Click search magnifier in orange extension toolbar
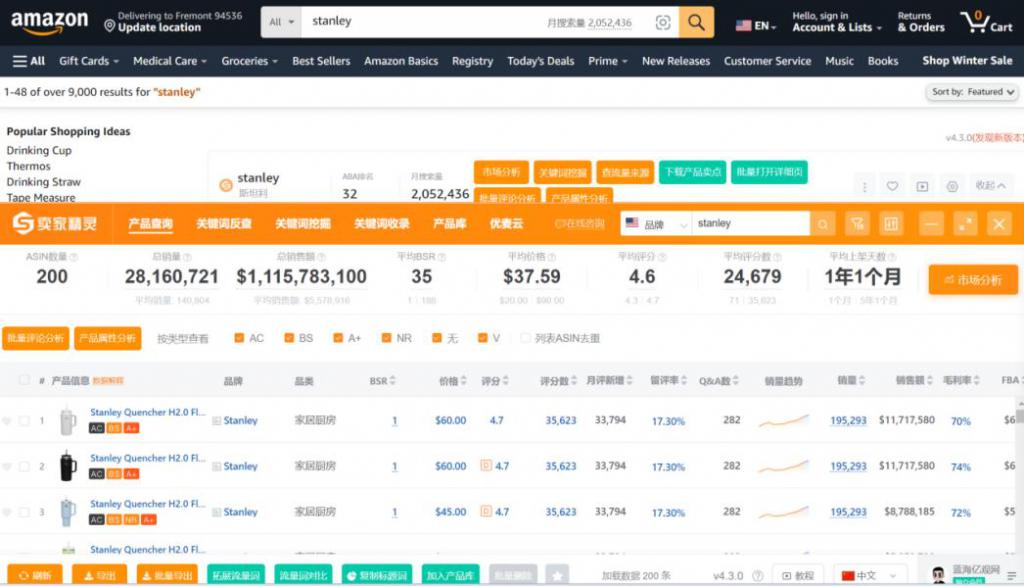The height and width of the screenshot is (587, 1024). click(823, 224)
